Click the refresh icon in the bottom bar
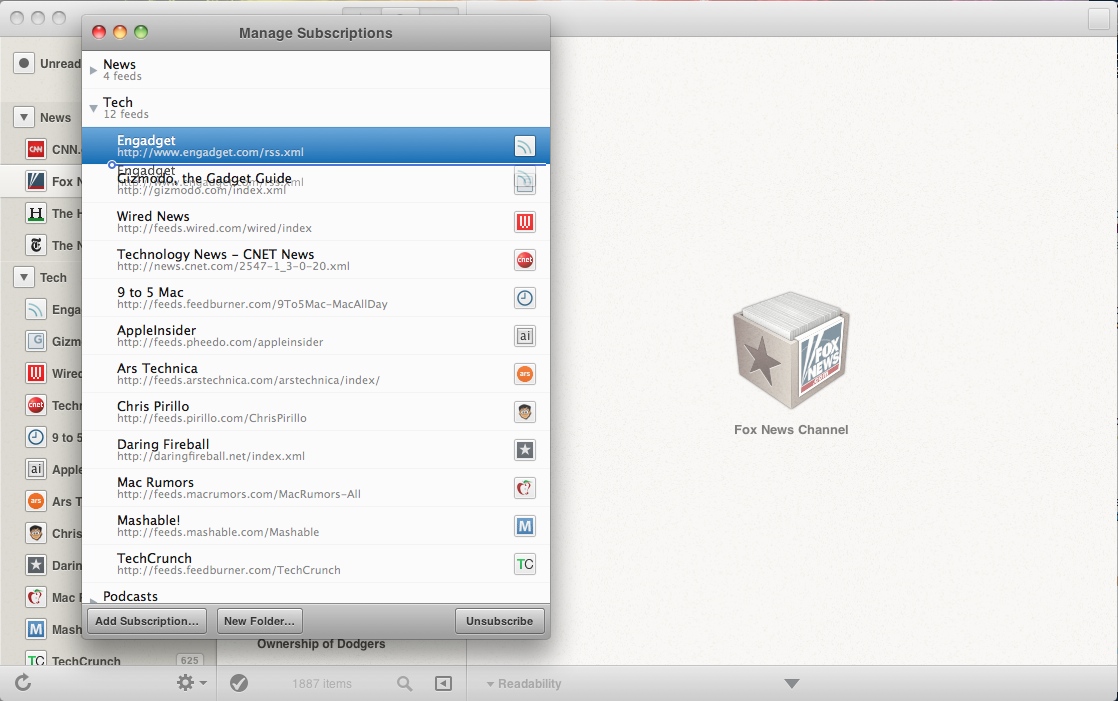1118x701 pixels. coord(23,683)
